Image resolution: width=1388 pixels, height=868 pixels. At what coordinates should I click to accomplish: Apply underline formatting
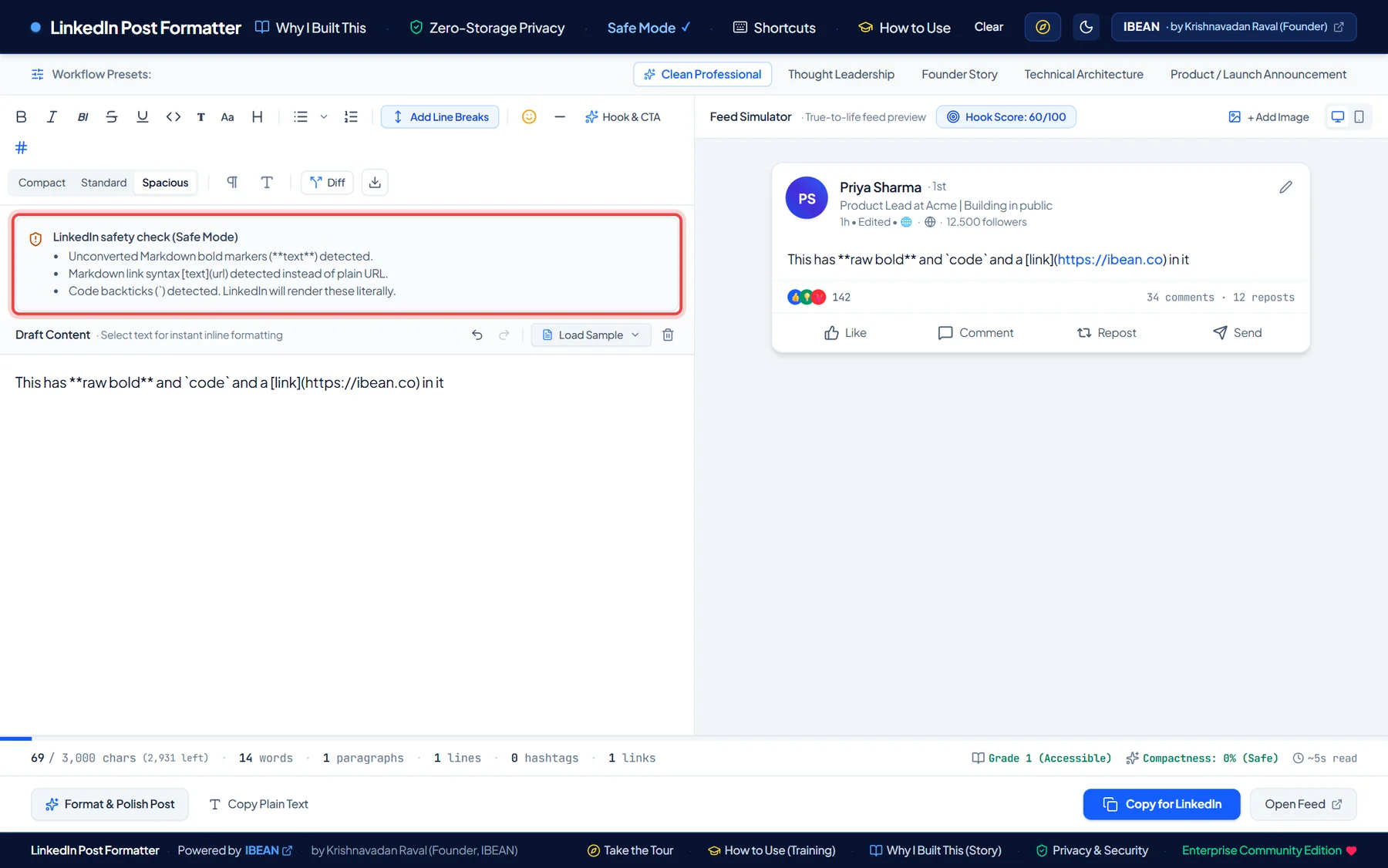pyautogui.click(x=143, y=117)
